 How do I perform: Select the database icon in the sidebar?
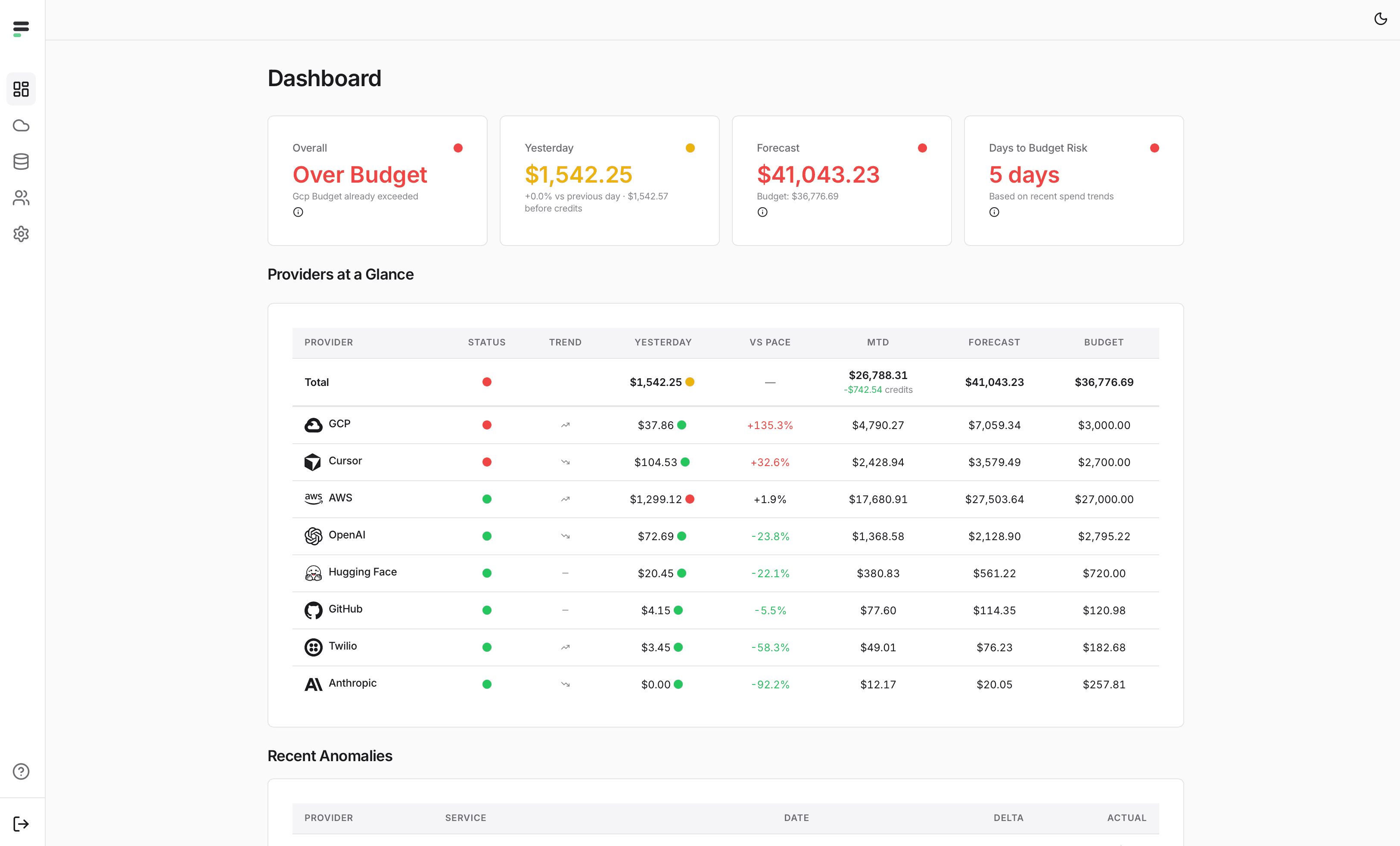point(21,162)
